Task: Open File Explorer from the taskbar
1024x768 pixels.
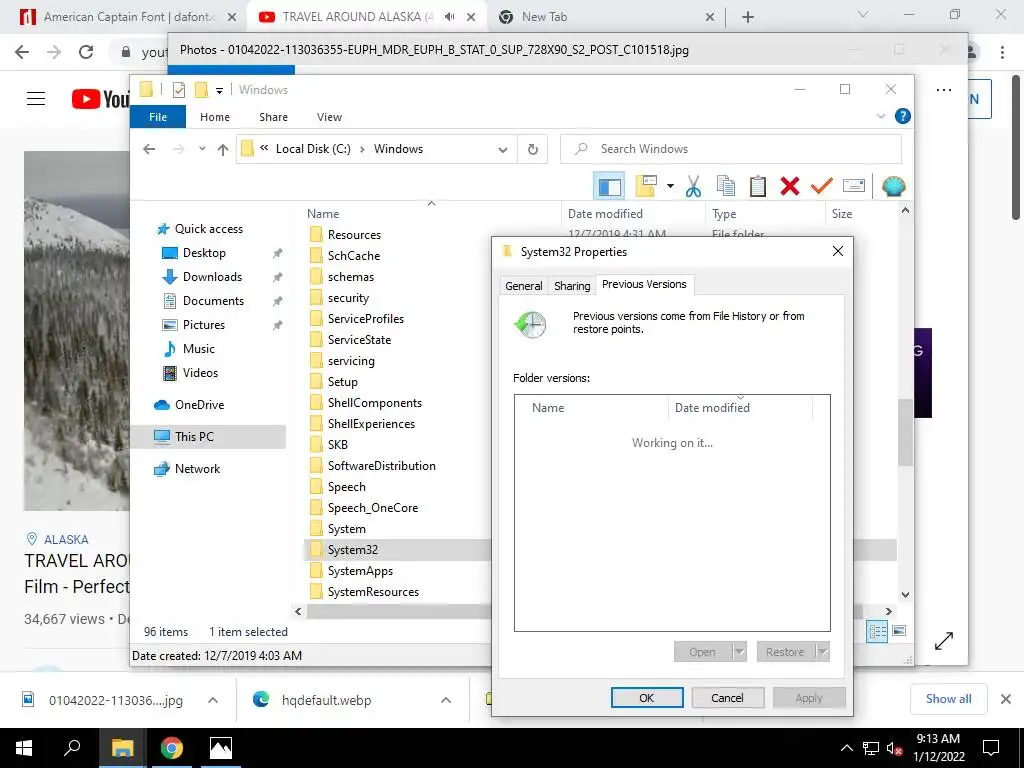Action: (122, 748)
